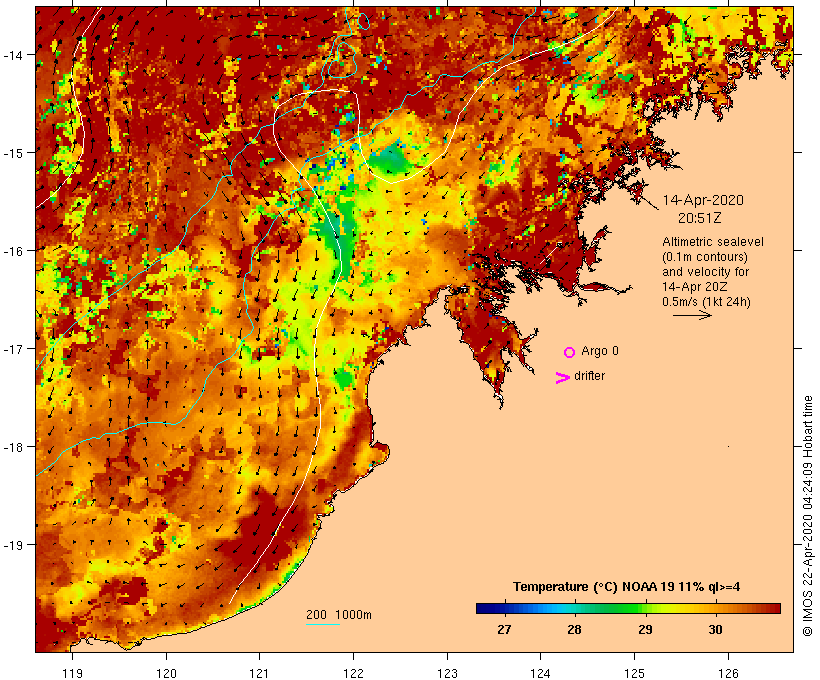Click the '14-Apr 20Z' text
Viewport: 820px width, 680px height.
694,287
